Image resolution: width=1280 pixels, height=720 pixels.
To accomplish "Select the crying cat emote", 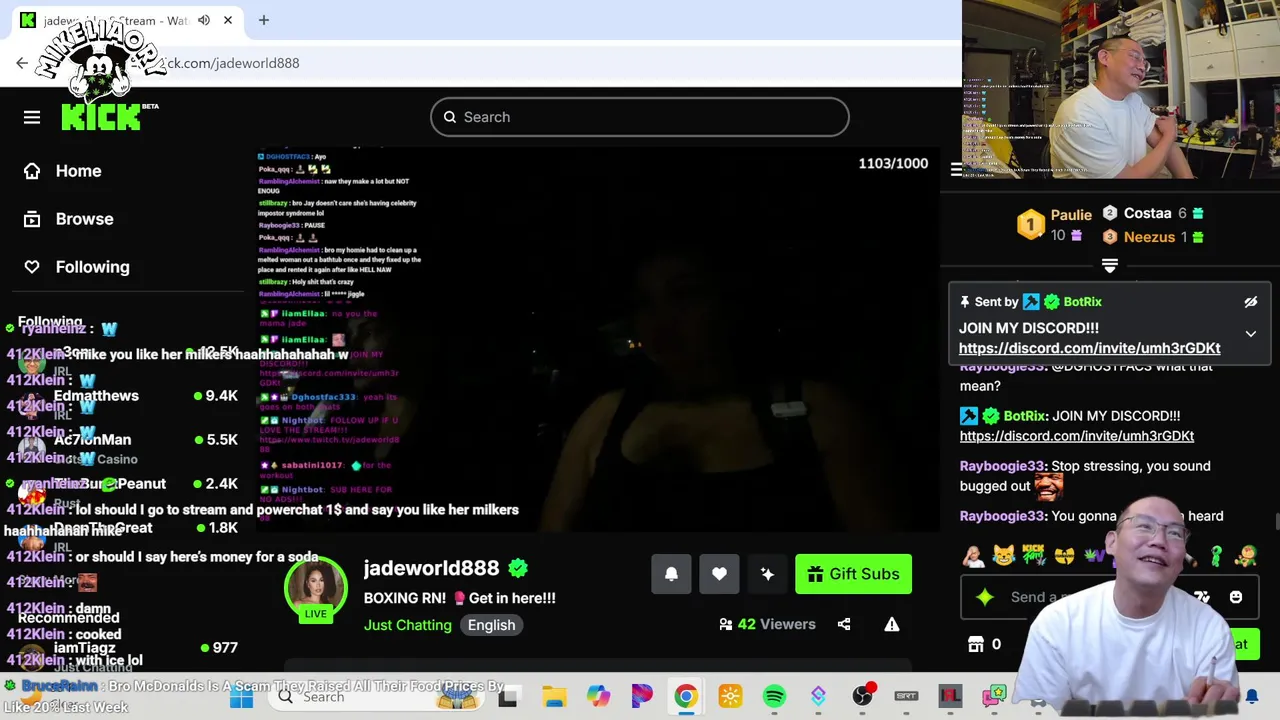I will click(x=1003, y=556).
